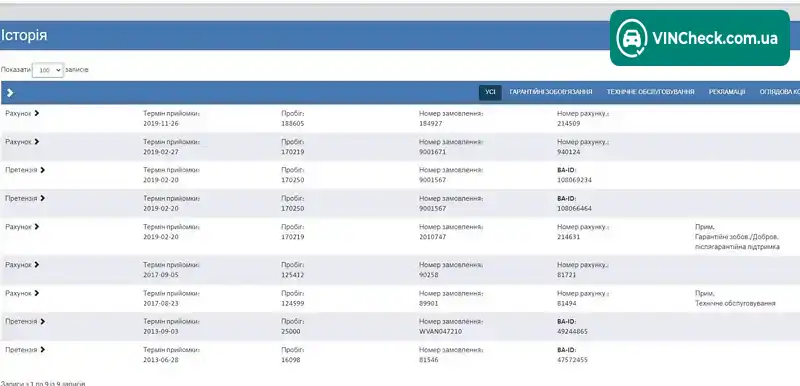The image size is (800, 386).
Task: Click BA-ID value 47572455
Action: [572, 360]
